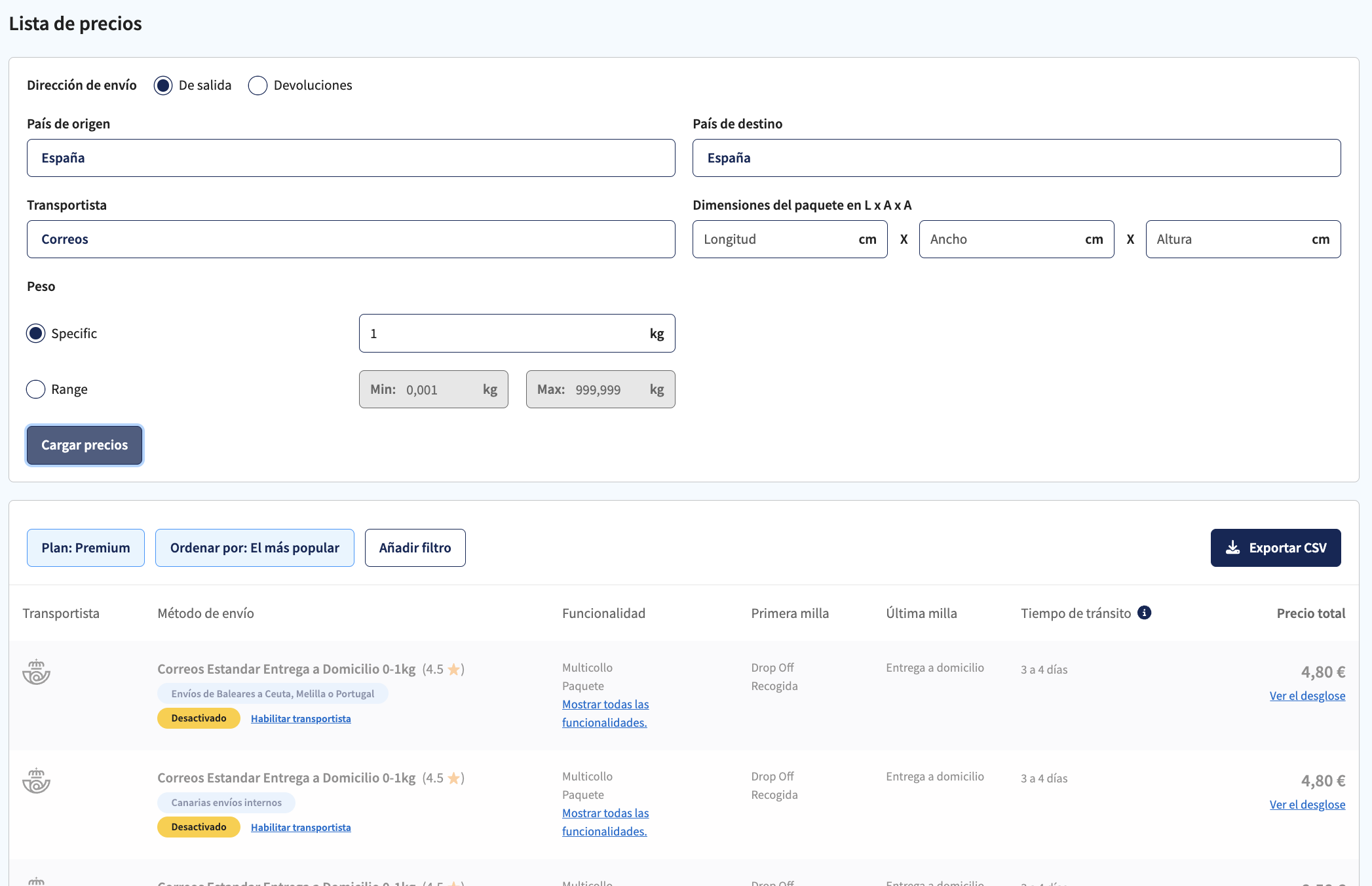Click Entrega a domicilio in Canarias row
This screenshot has height=886, width=1372.
(935, 777)
